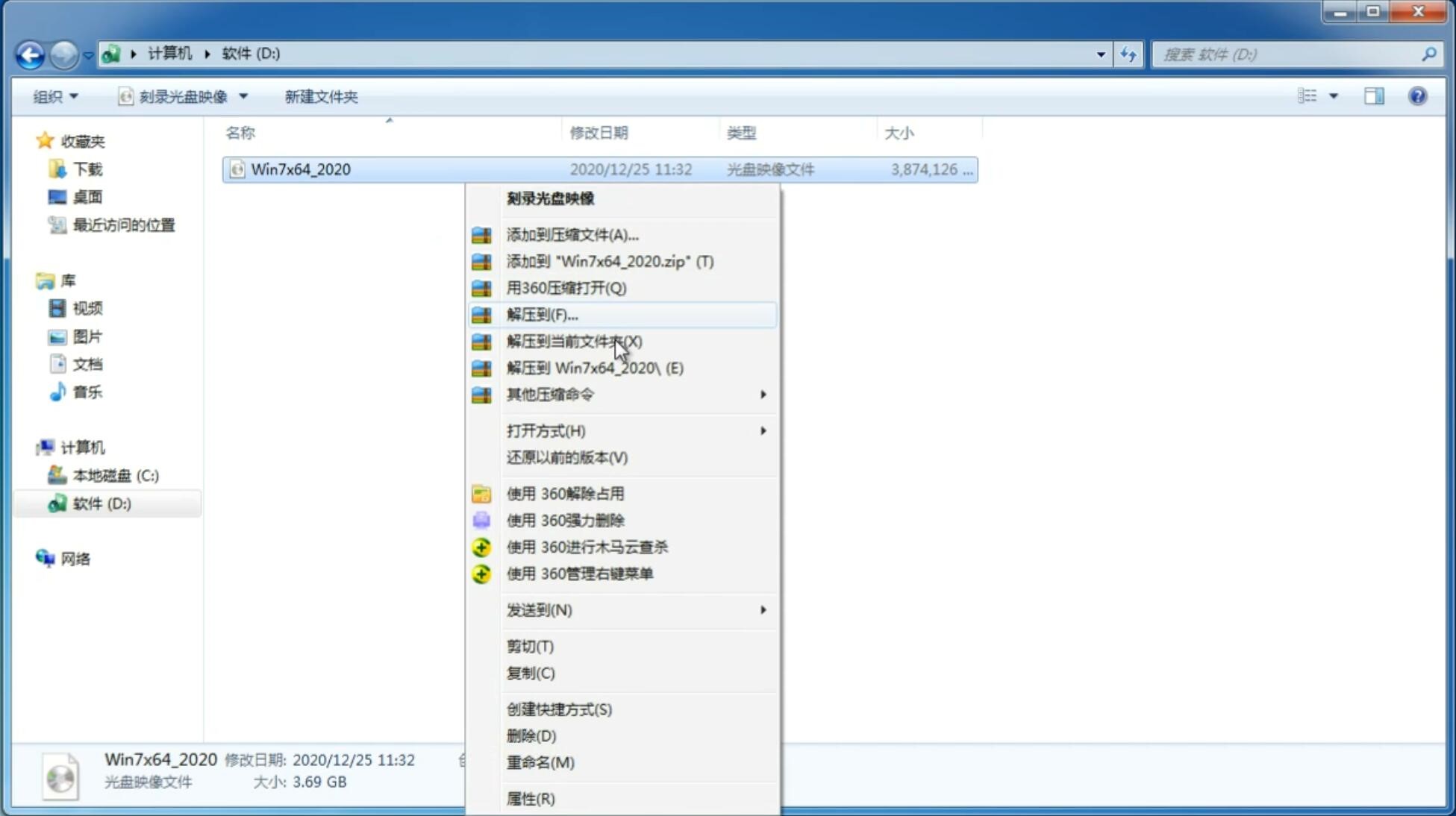The height and width of the screenshot is (816, 1456).
Task: Expand 发送到 submenu arrow
Action: (x=762, y=609)
